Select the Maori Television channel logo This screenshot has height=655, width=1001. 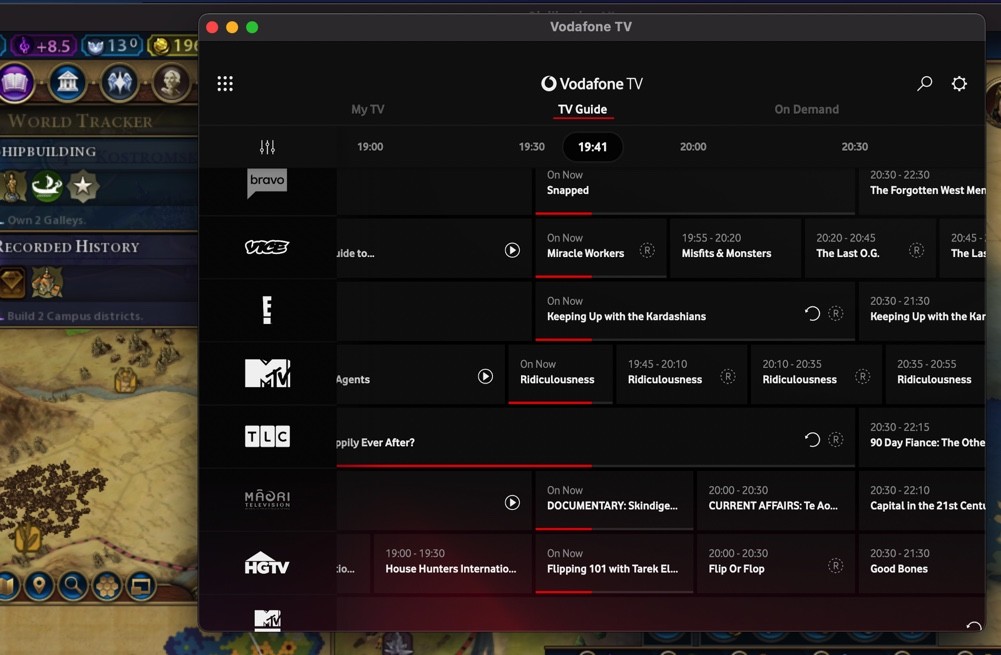click(267, 499)
